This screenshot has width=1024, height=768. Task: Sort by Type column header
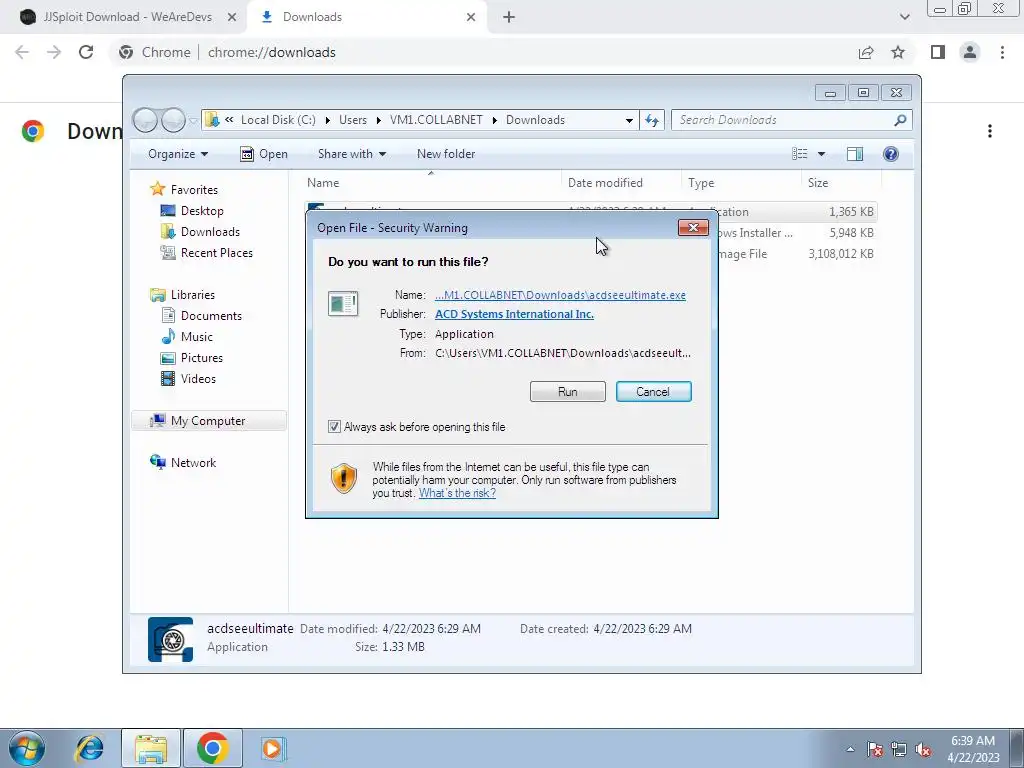[741, 183]
